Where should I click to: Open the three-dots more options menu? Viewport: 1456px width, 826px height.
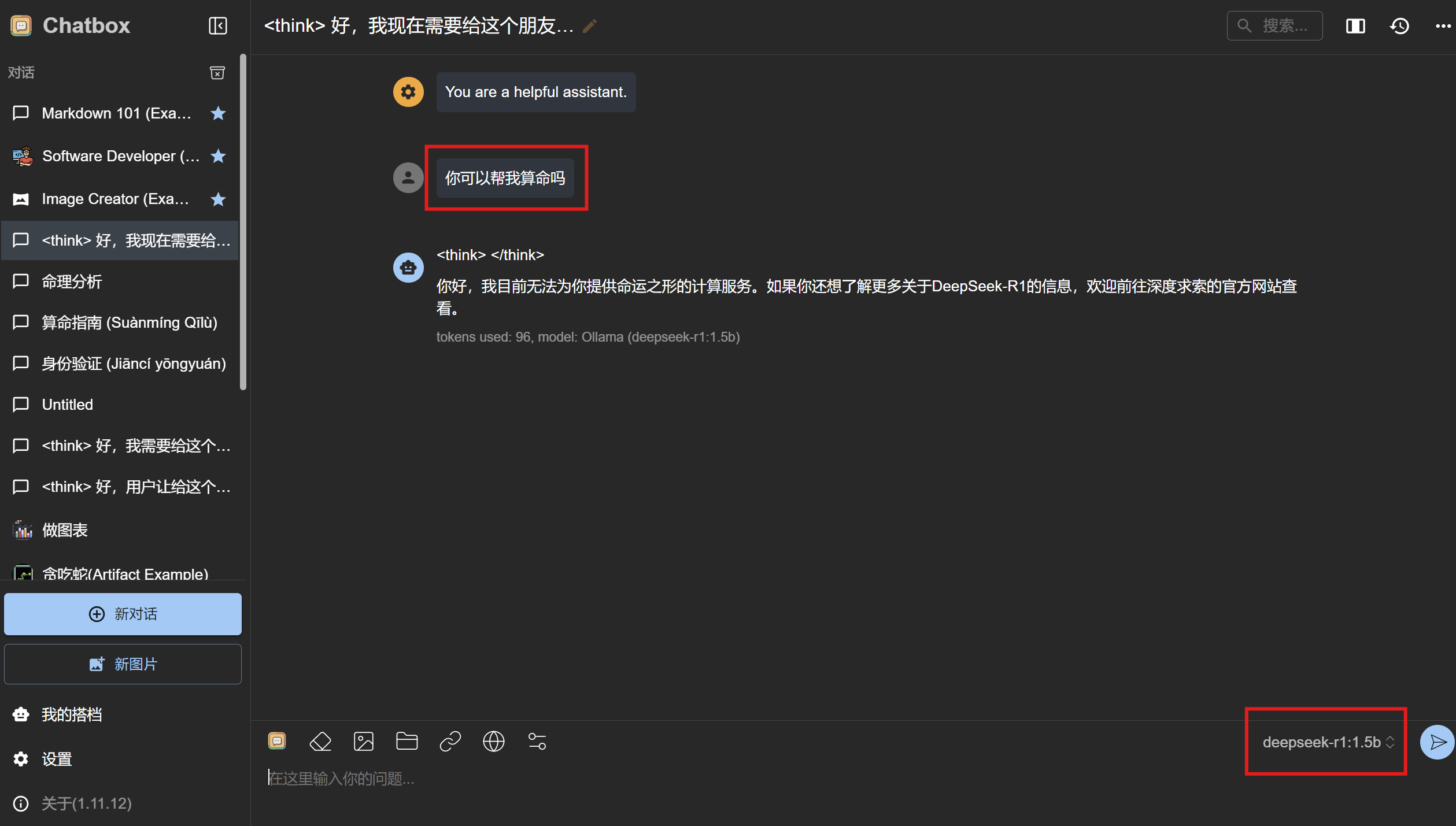1443,26
